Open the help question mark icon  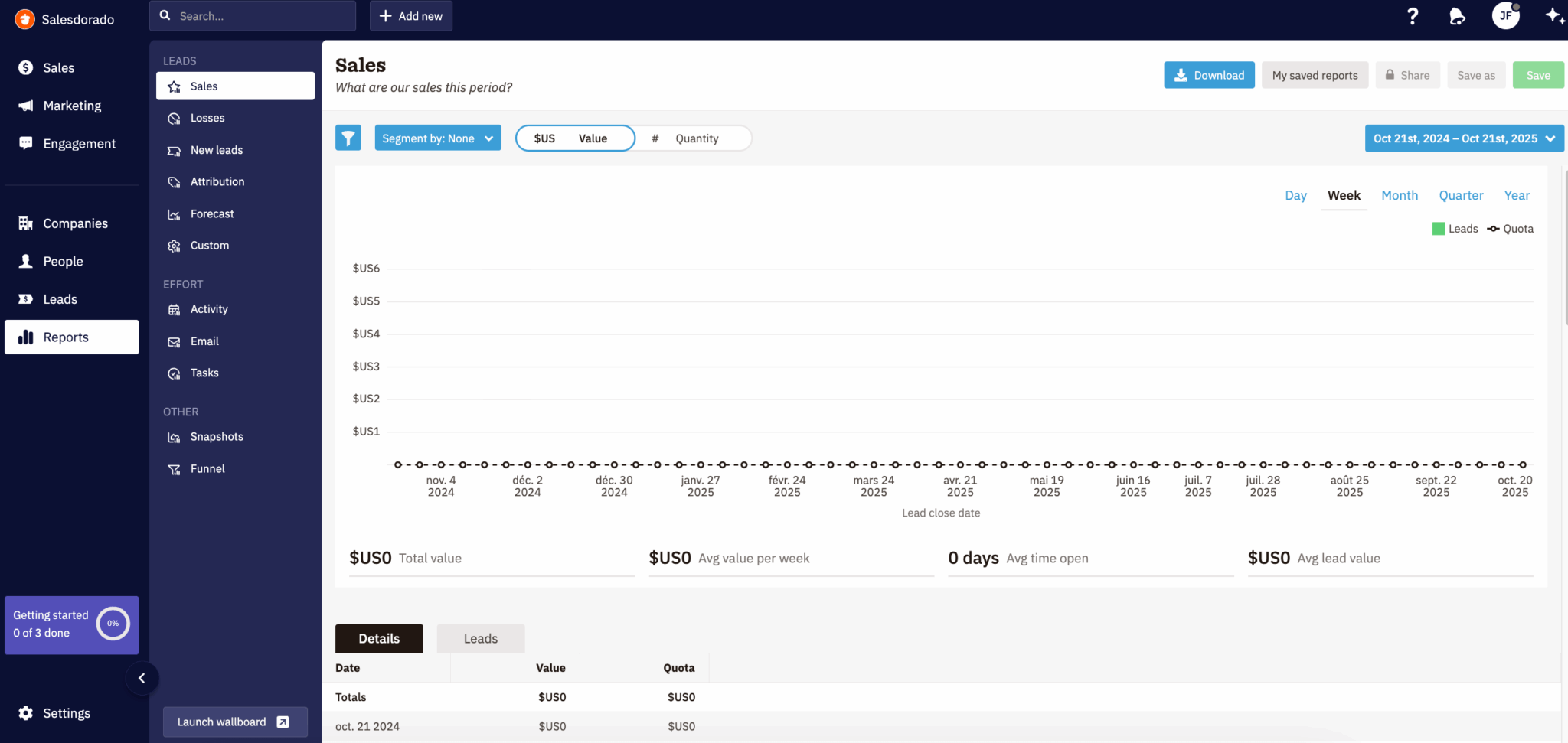coord(1413,16)
